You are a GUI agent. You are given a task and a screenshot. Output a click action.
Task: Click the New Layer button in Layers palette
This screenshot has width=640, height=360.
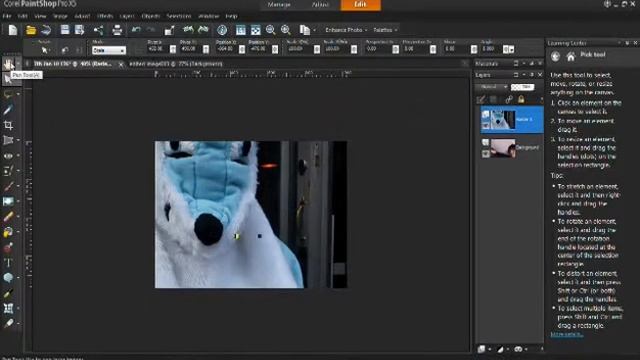[482, 349]
